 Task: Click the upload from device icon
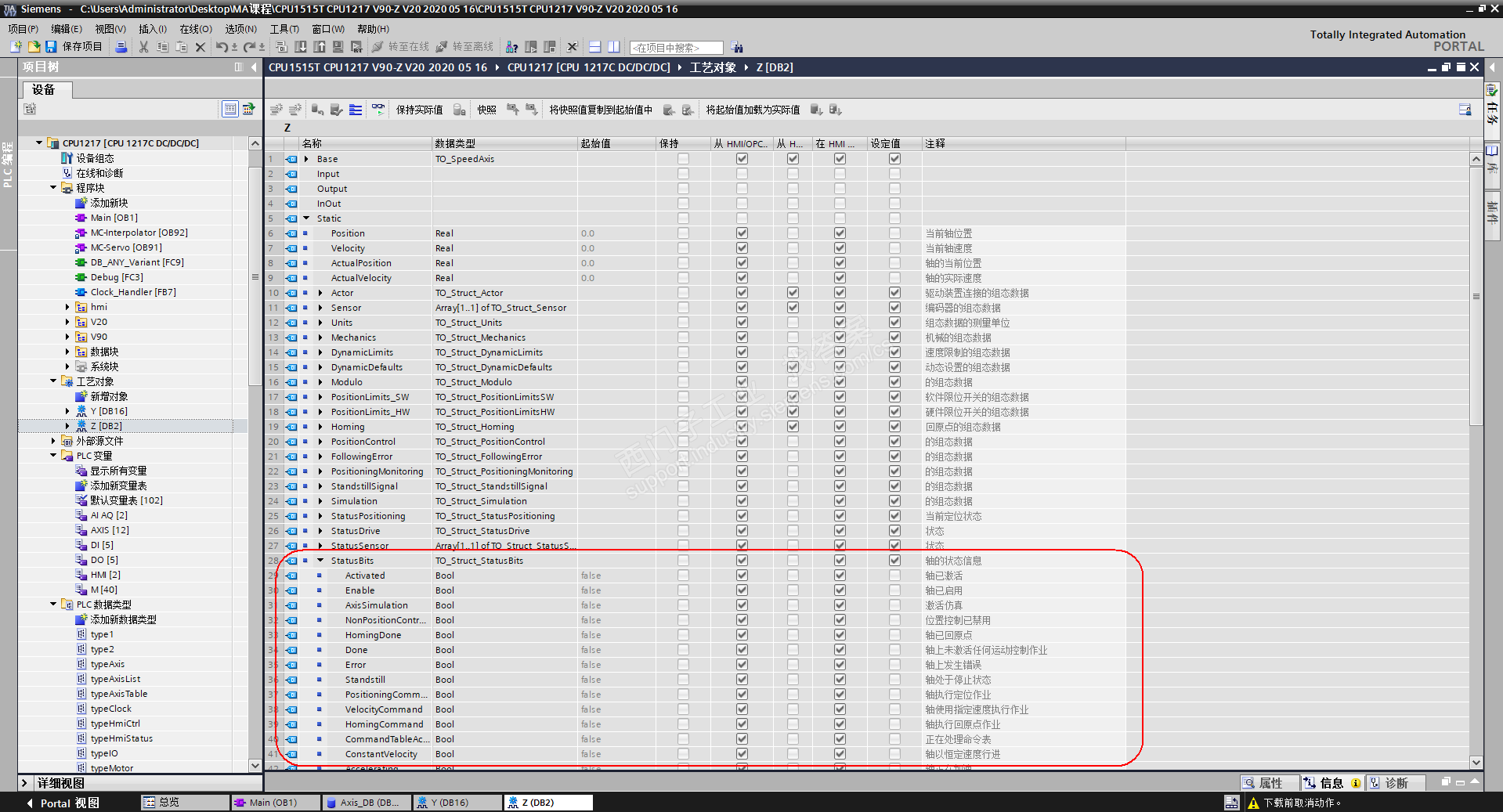pos(320,47)
